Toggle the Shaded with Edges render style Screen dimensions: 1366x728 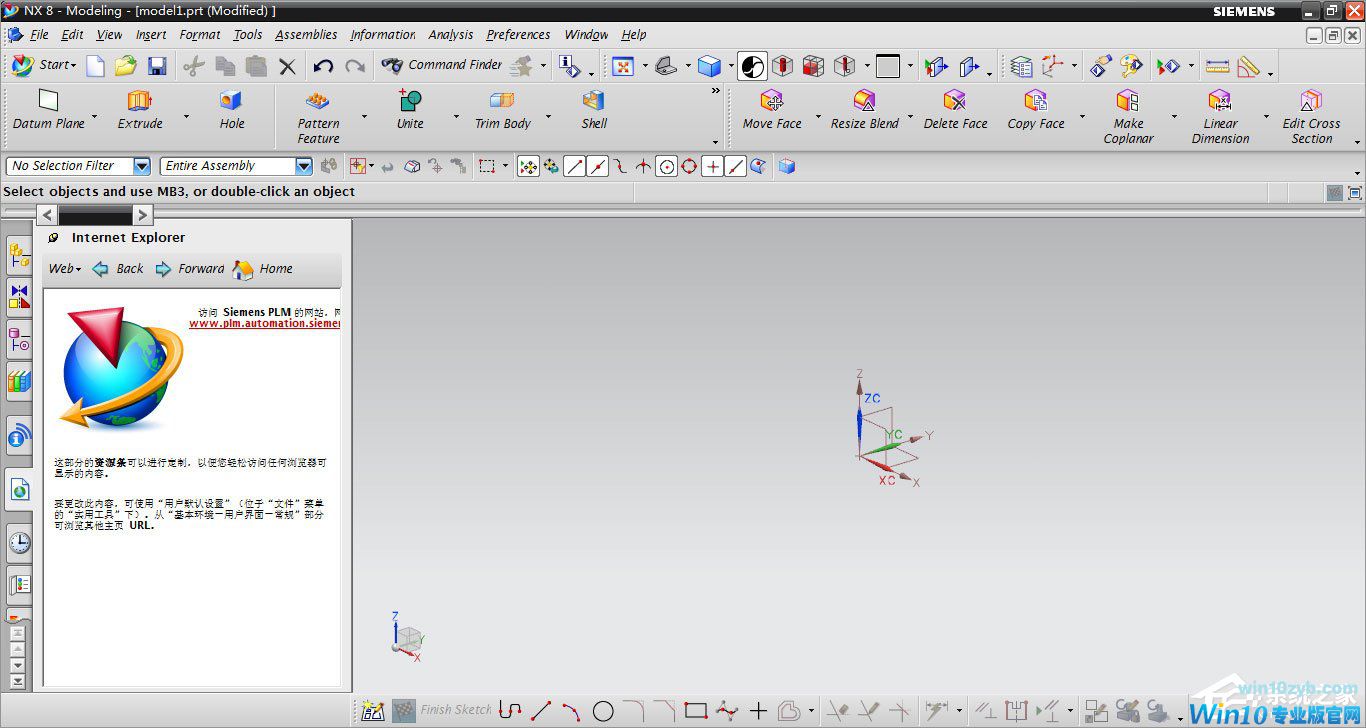(710, 66)
